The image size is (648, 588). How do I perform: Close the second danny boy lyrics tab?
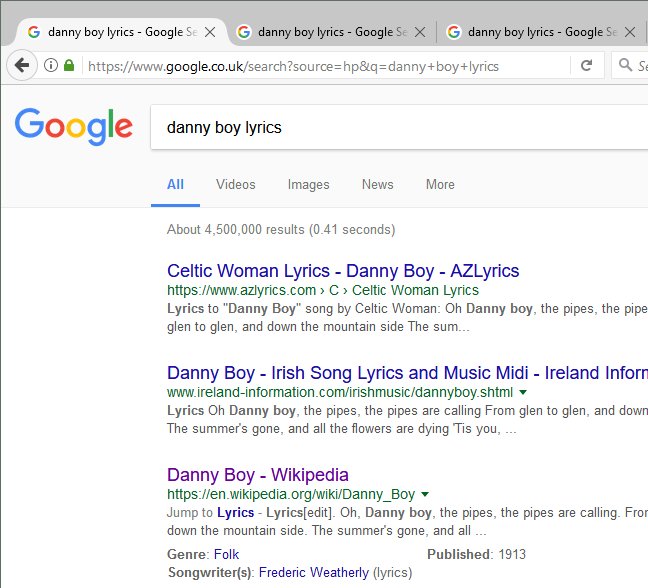tap(420, 32)
